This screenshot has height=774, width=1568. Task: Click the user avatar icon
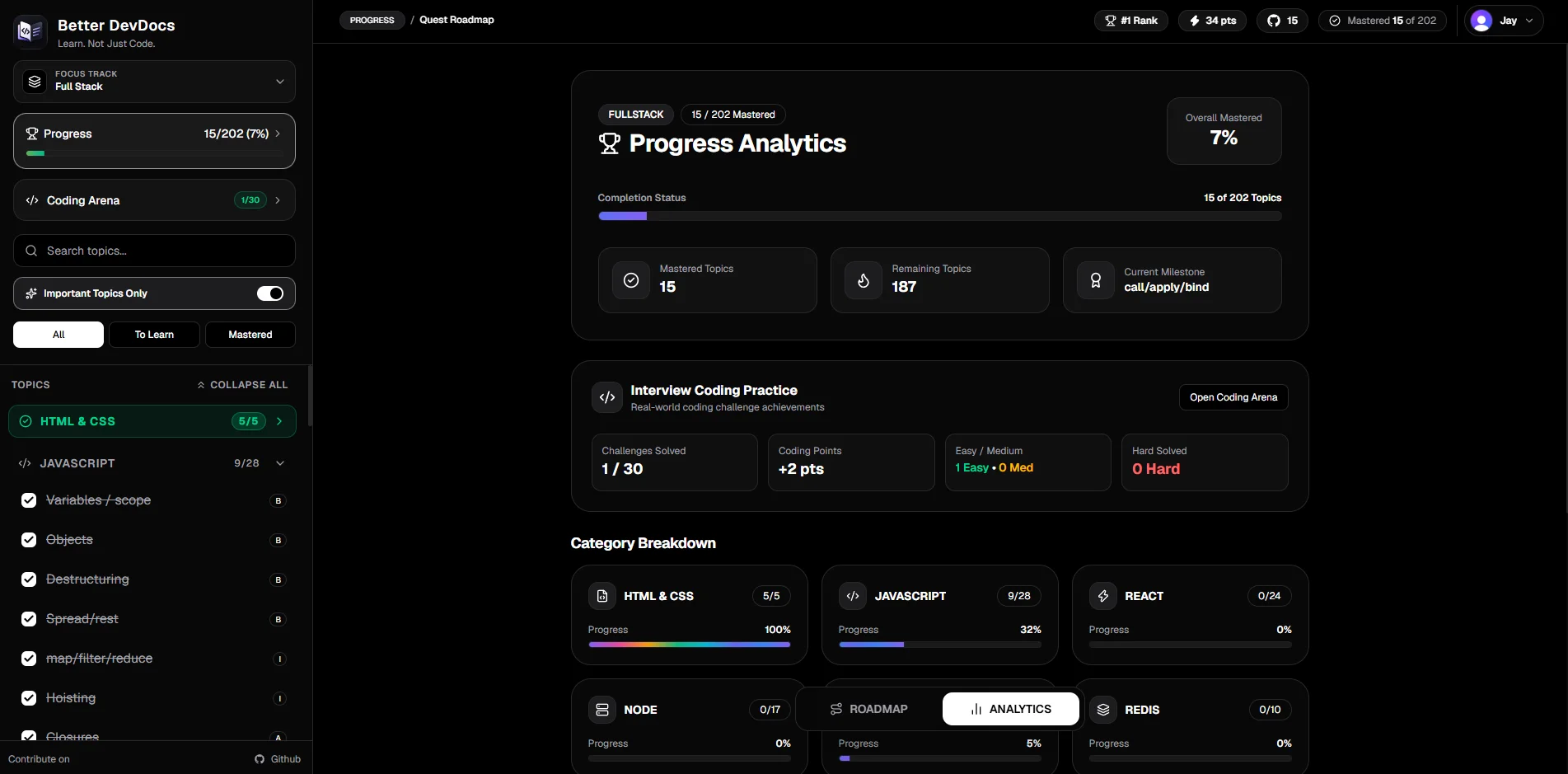click(x=1481, y=21)
